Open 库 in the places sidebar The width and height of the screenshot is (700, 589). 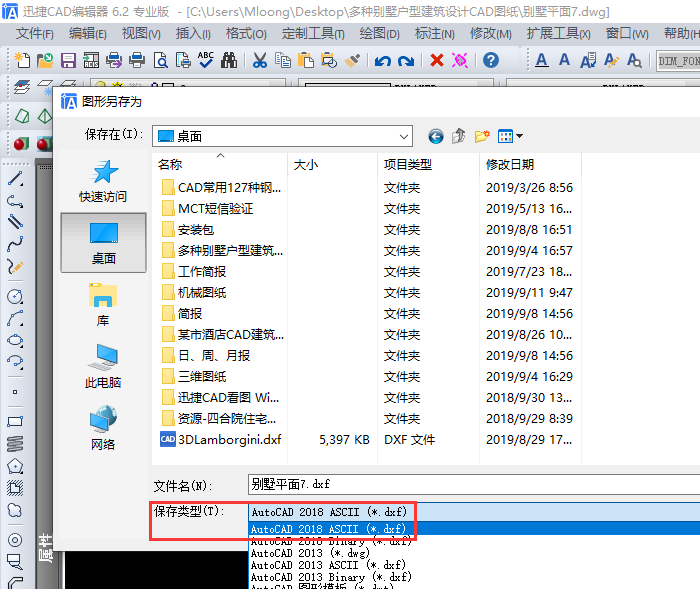(x=103, y=305)
